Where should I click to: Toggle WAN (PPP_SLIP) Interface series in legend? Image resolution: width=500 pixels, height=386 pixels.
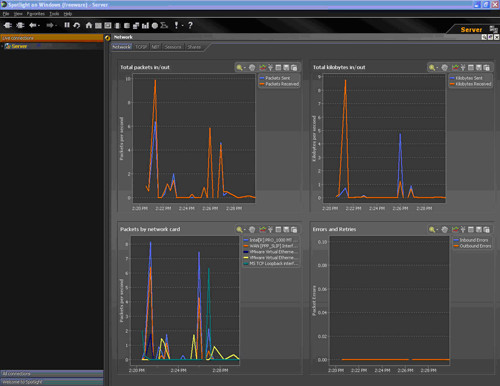[x=271, y=246]
